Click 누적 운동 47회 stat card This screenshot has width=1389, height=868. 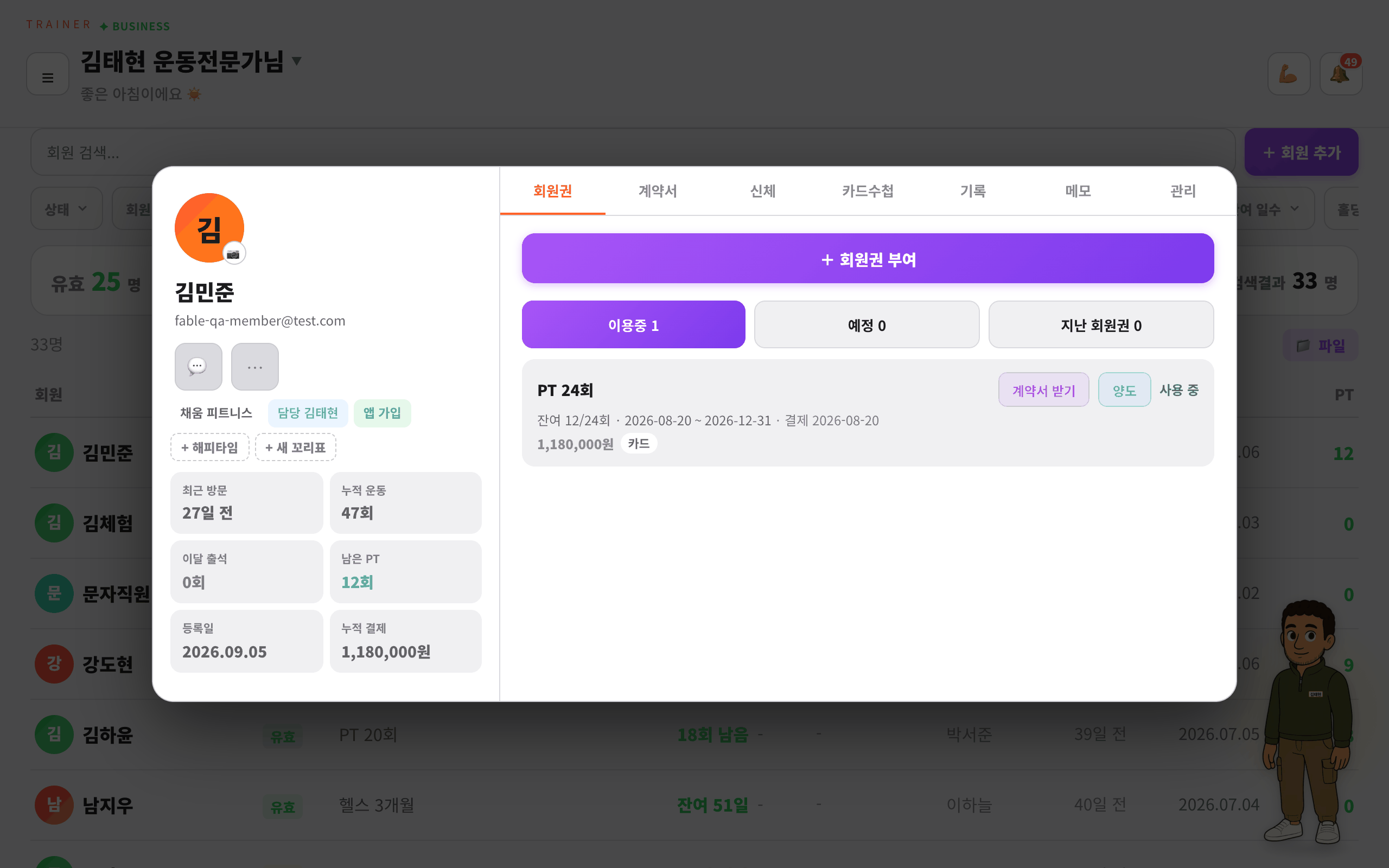pyautogui.click(x=405, y=503)
